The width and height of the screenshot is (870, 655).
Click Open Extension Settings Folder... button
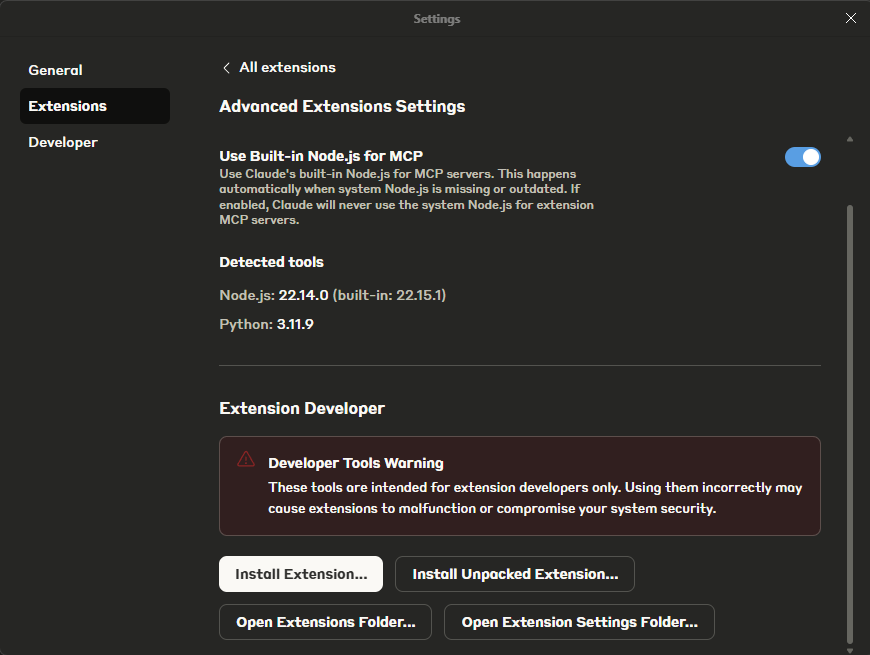tap(579, 622)
